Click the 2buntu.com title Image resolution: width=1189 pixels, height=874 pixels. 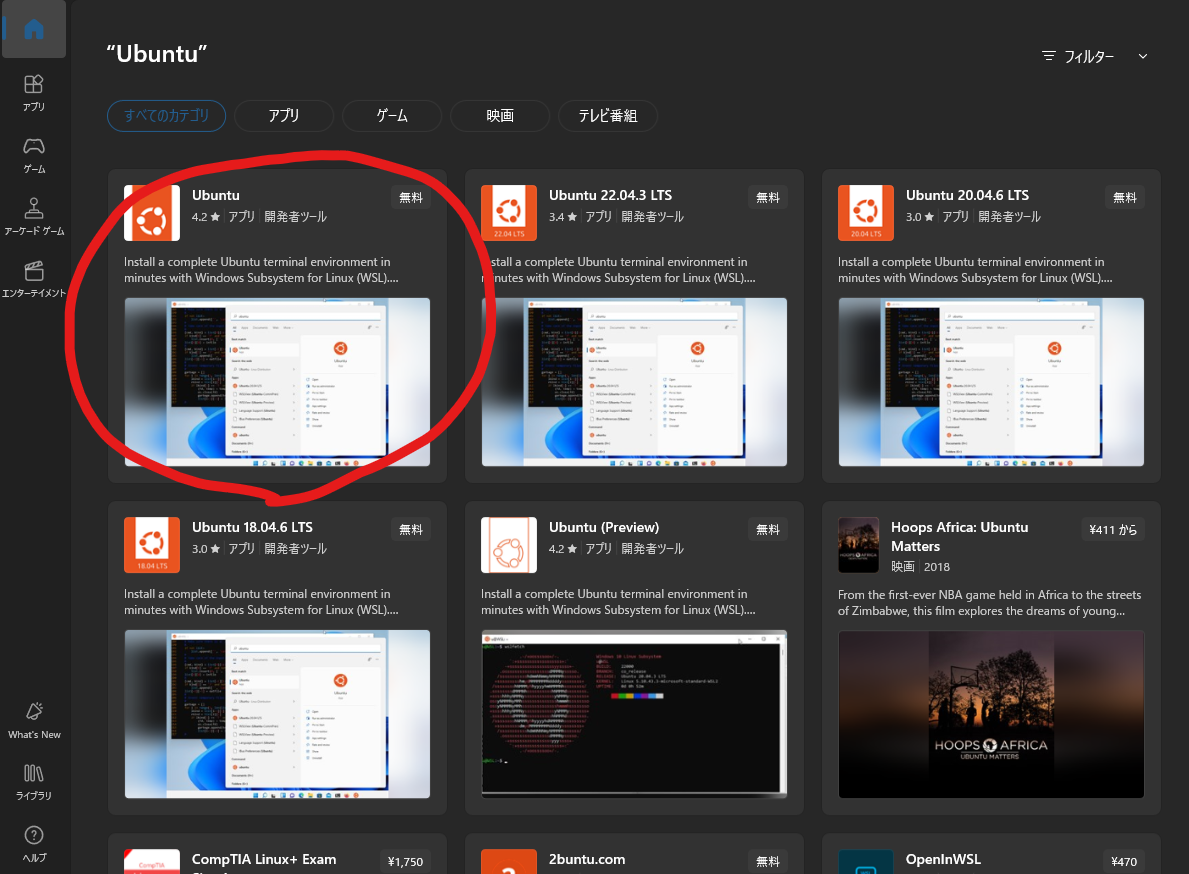(587, 860)
